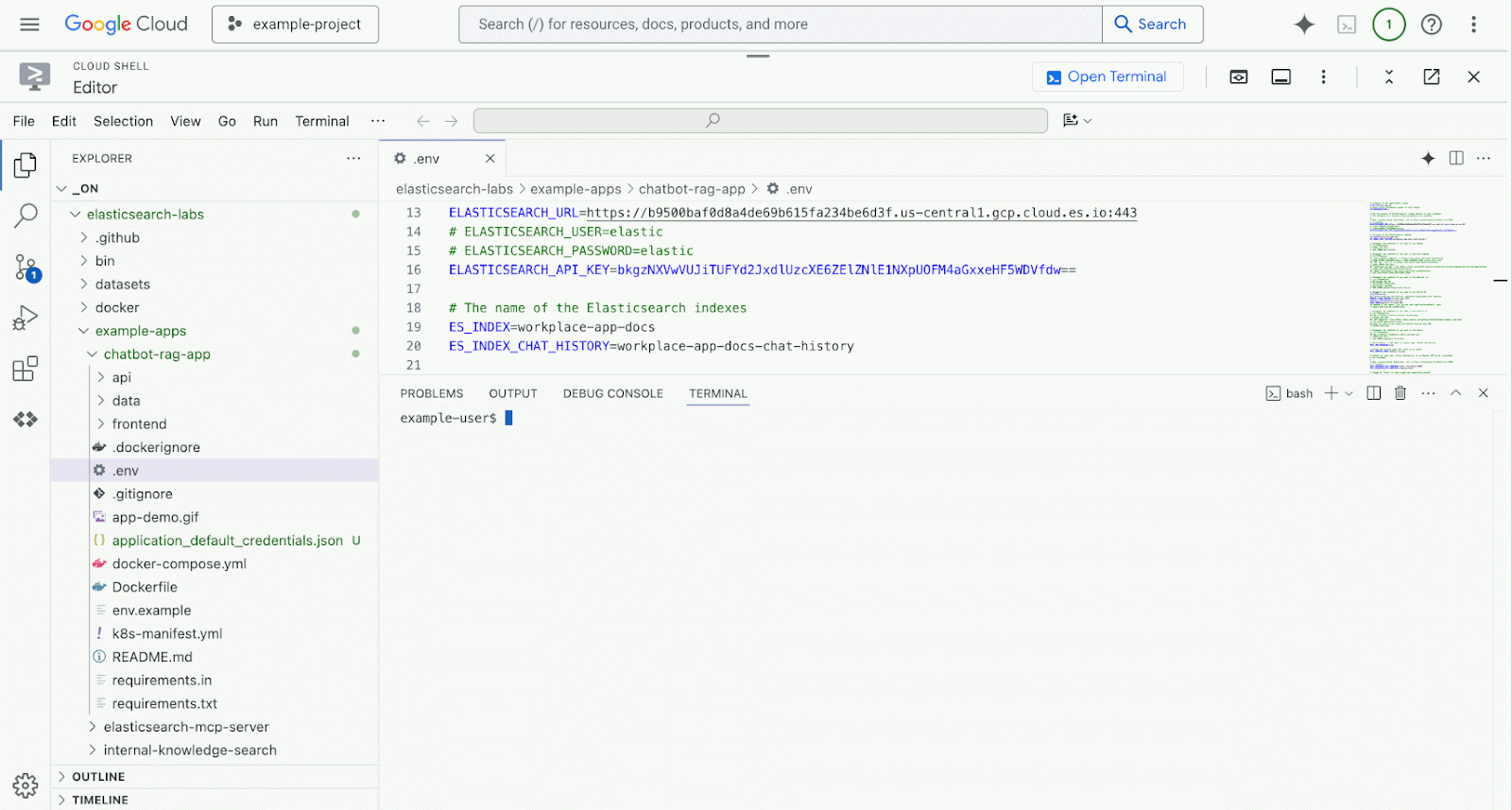Screen dimensions: 1512x810
Task: Expand the elasticsearch-mcp-server folder
Action: click(186, 727)
